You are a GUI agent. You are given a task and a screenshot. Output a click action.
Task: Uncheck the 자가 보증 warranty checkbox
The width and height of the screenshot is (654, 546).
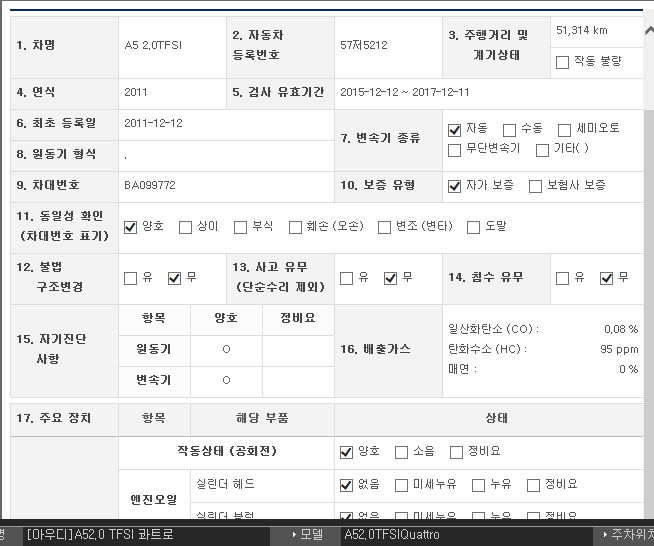tap(455, 186)
